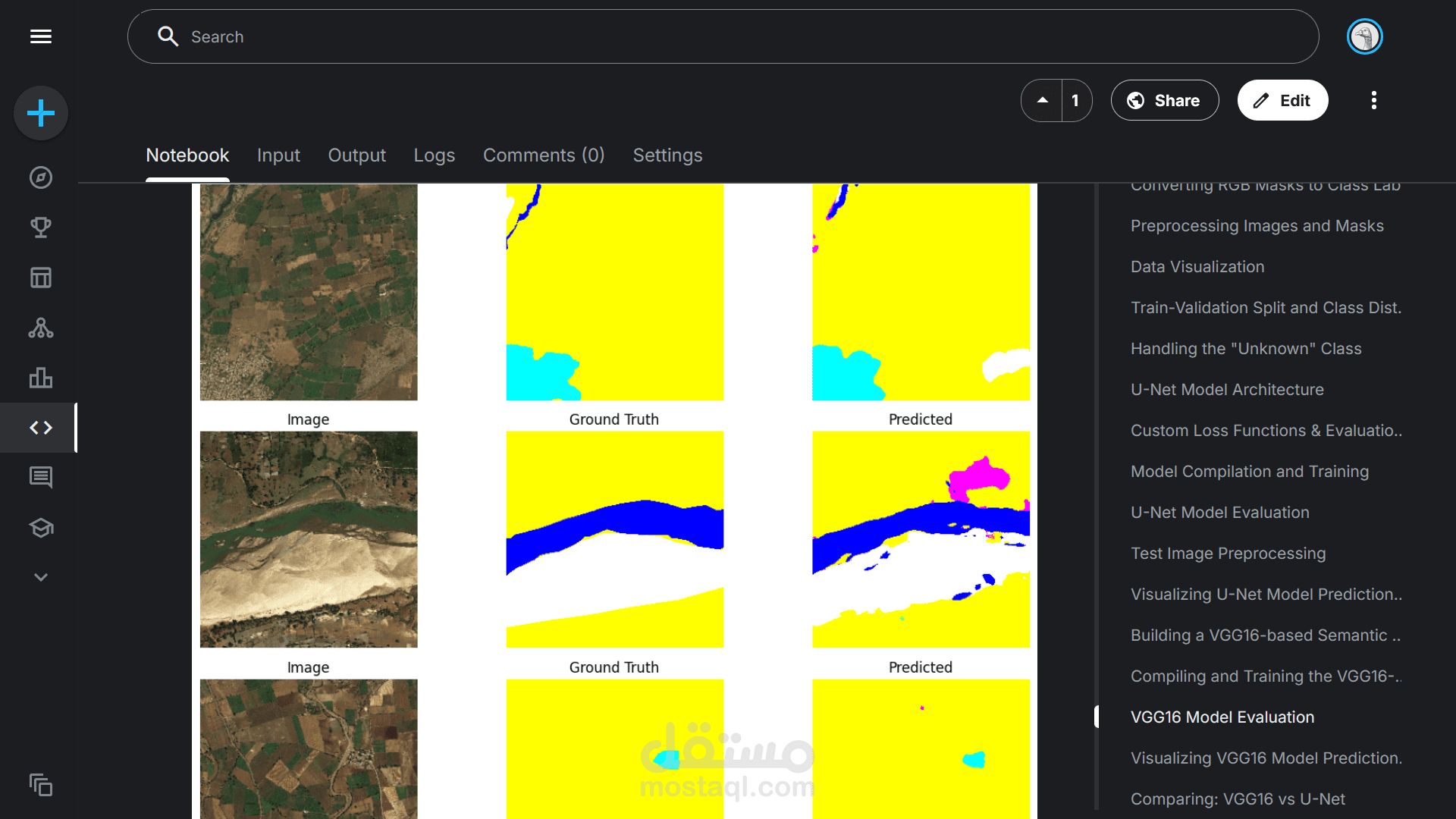Go to Model Compilation and Training

point(1250,472)
